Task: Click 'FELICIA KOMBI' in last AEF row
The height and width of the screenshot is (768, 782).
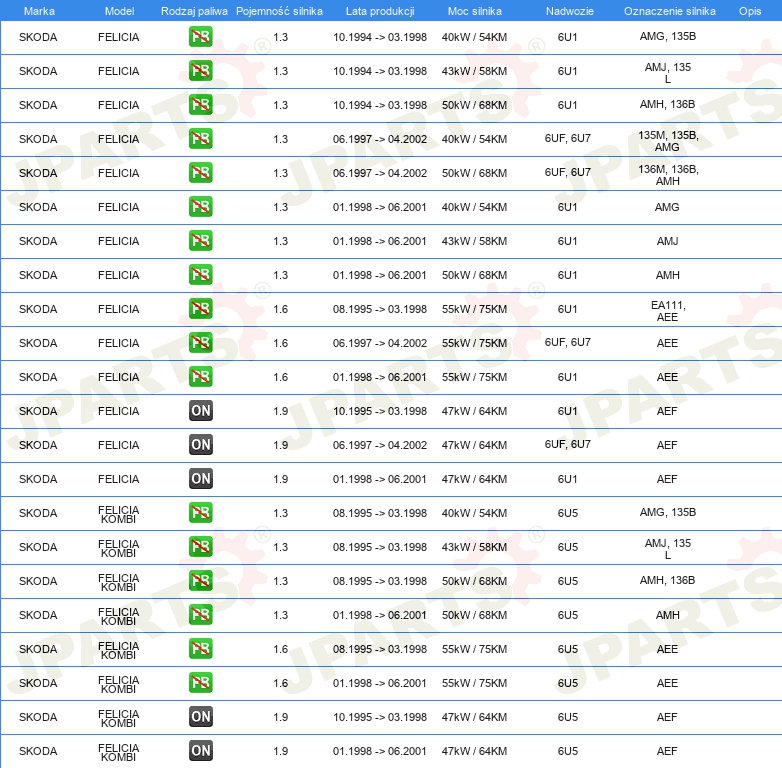Action: [119, 752]
